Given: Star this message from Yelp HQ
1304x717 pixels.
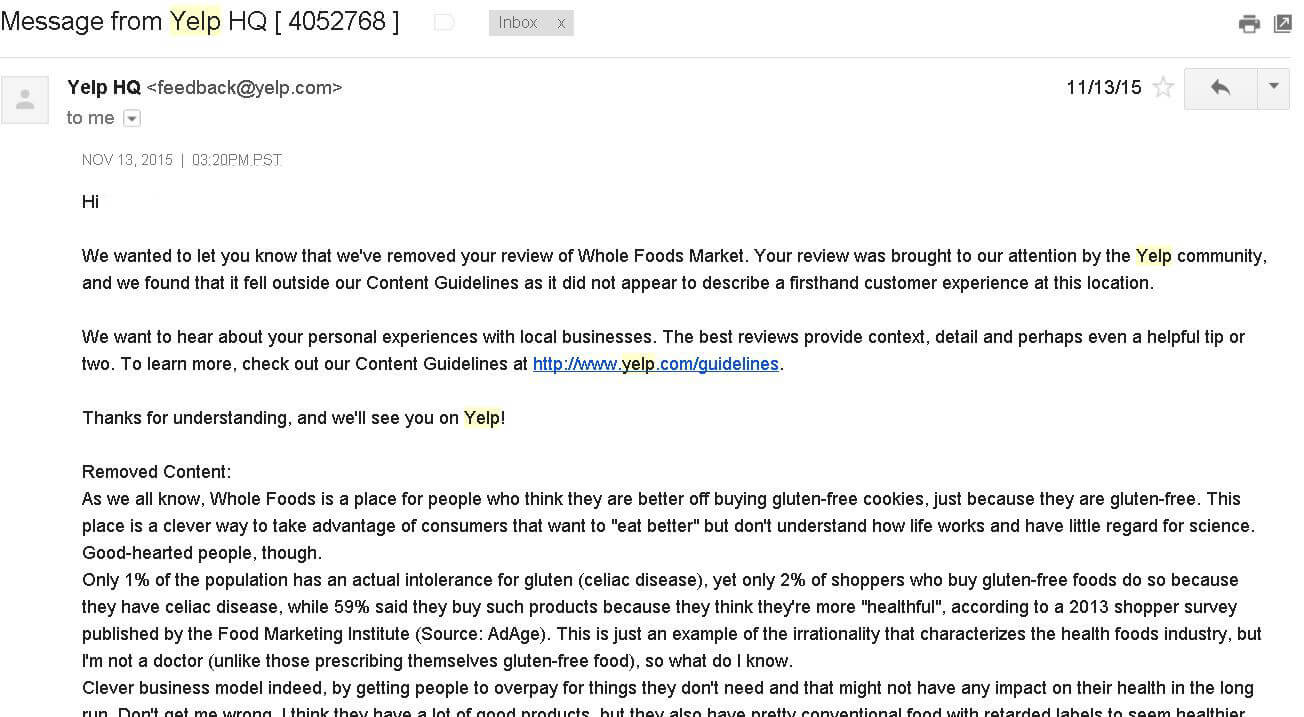Looking at the screenshot, I should pos(1163,87).
